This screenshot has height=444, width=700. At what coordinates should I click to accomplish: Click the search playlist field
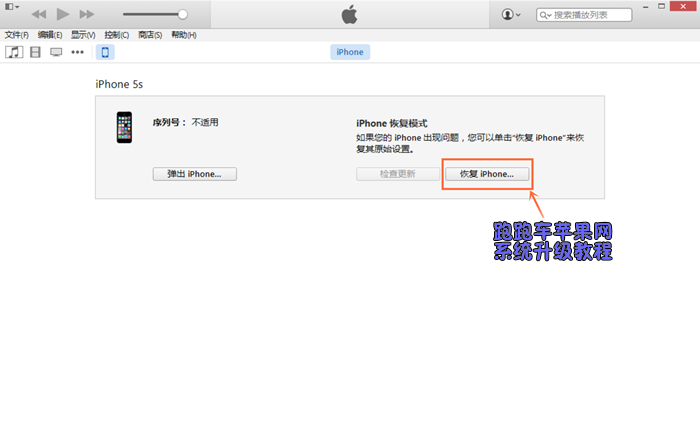[584, 15]
